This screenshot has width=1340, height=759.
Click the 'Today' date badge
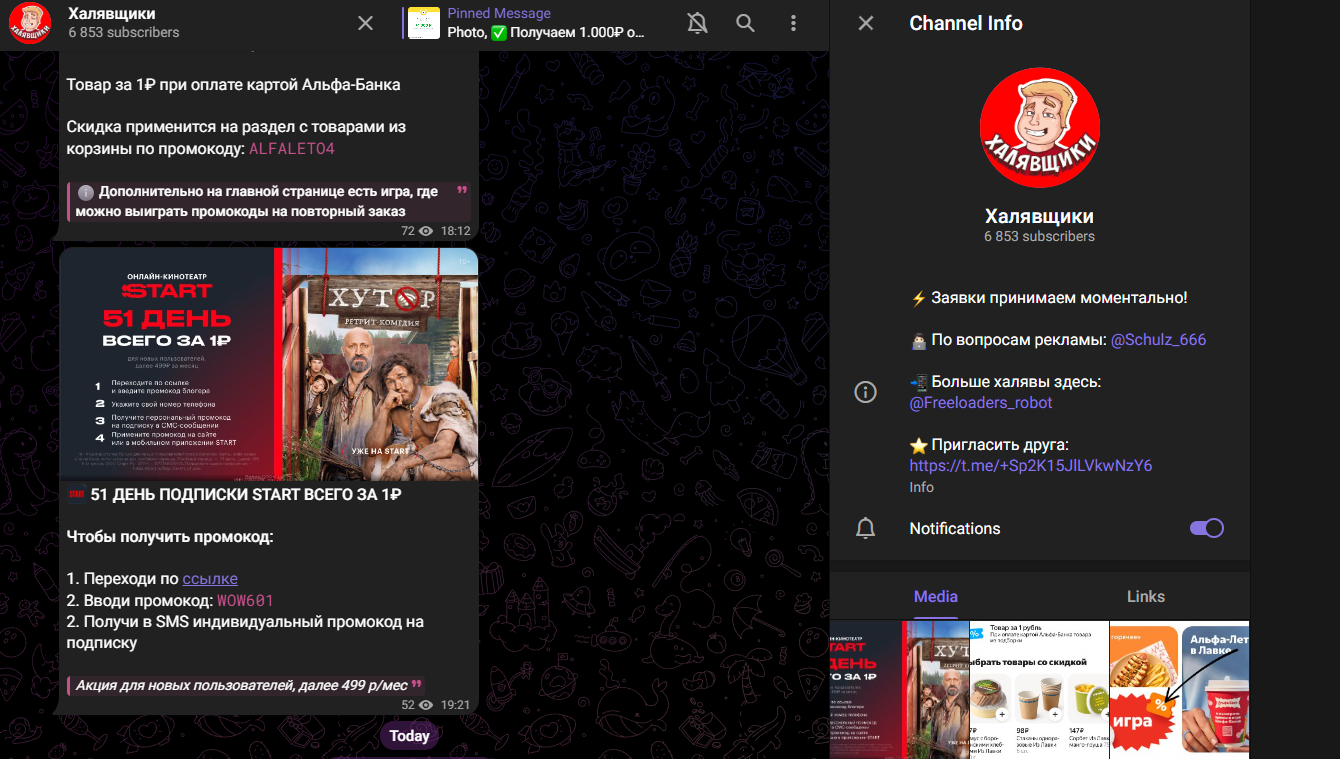(409, 736)
